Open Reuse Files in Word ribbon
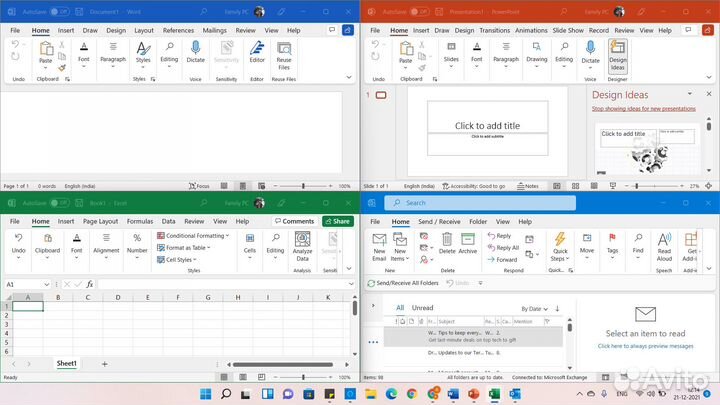The height and width of the screenshot is (405, 720). tap(284, 55)
